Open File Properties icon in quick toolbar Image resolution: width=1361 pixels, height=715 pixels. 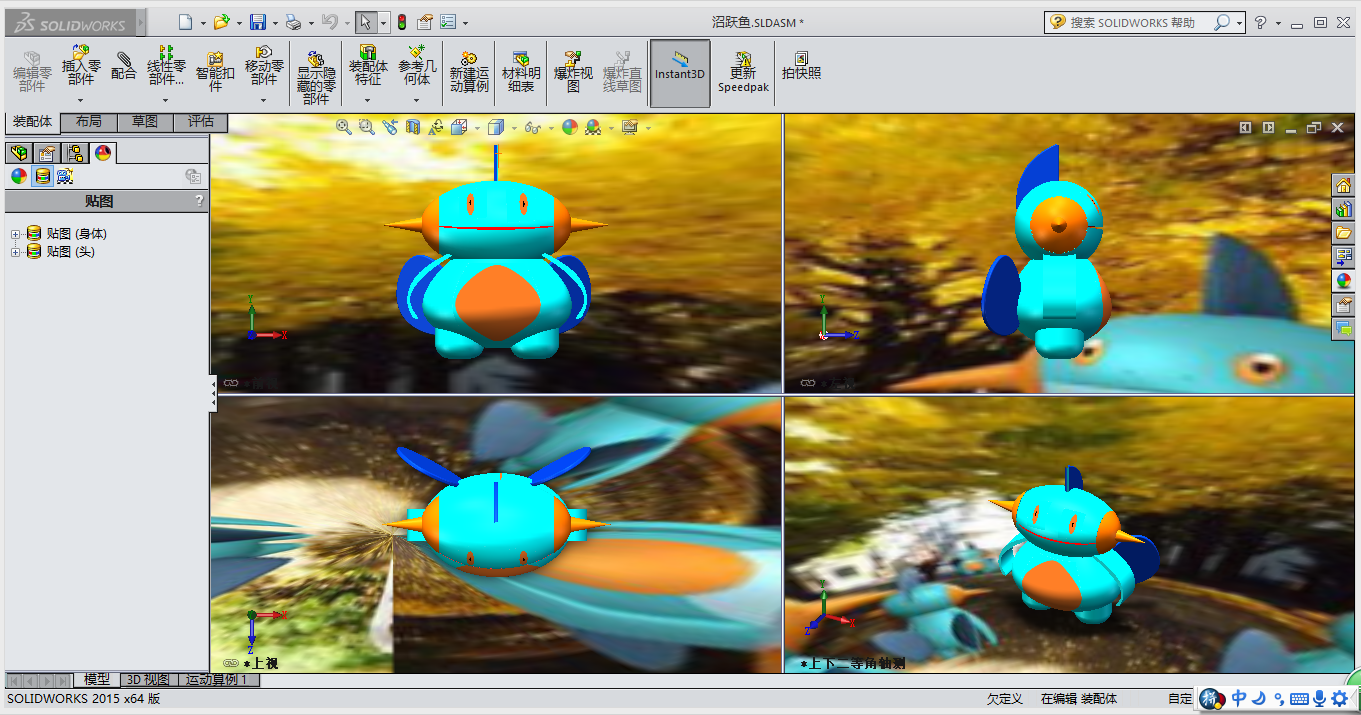coord(425,22)
